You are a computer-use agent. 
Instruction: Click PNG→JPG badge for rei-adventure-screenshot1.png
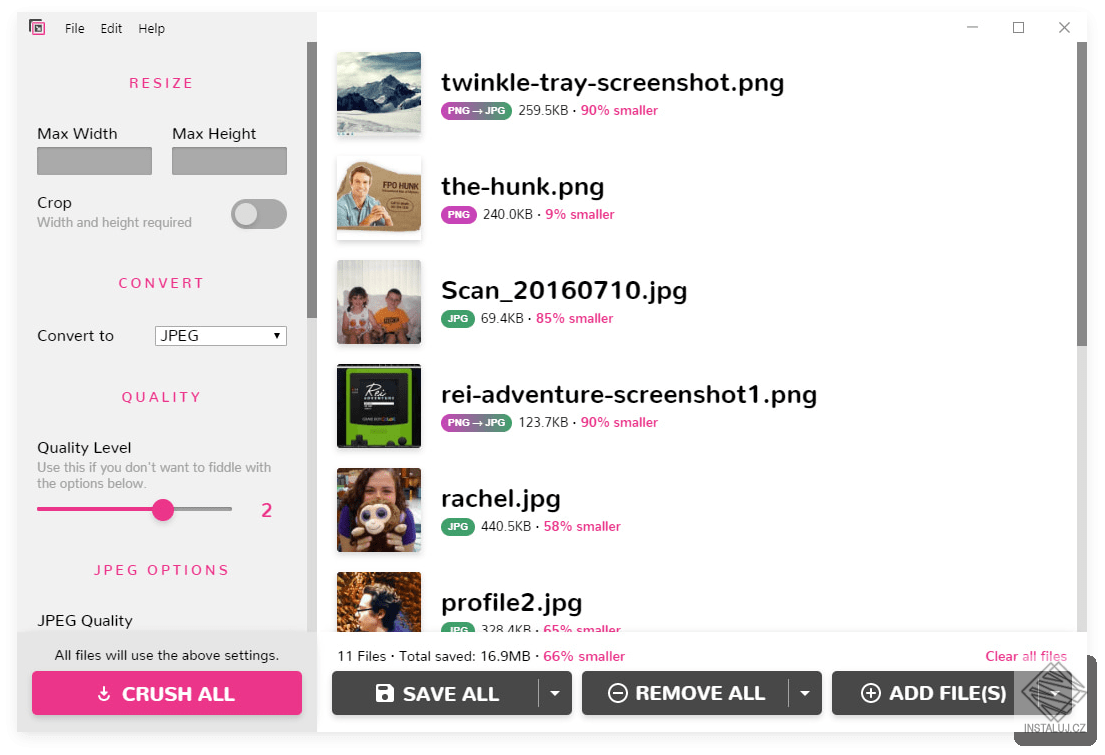click(476, 423)
